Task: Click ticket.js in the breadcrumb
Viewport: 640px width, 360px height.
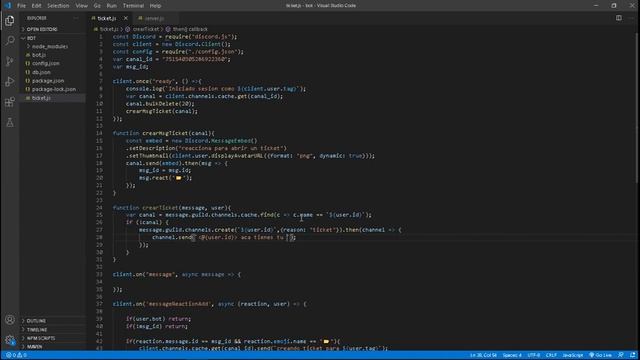Action: point(109,29)
